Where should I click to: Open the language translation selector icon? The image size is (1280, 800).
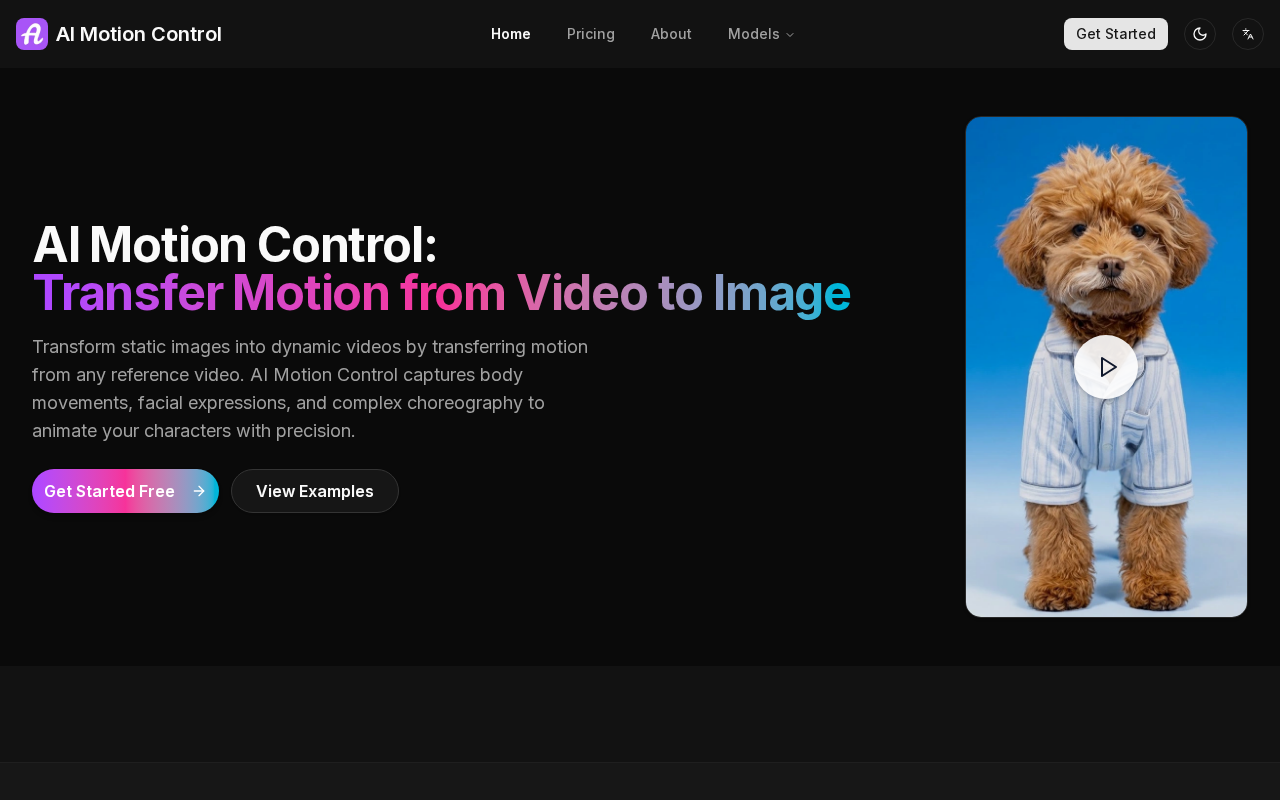[x=1248, y=34]
